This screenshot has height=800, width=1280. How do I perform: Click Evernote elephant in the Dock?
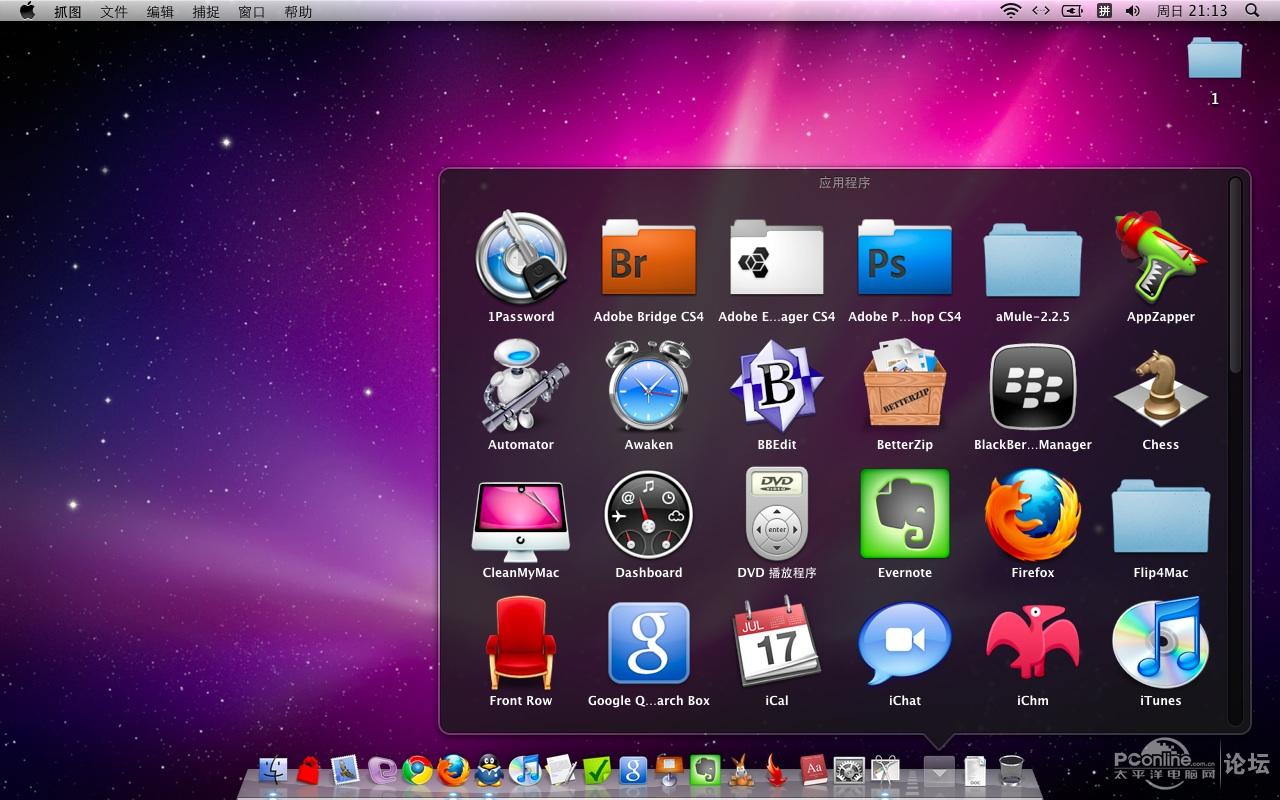(705, 770)
